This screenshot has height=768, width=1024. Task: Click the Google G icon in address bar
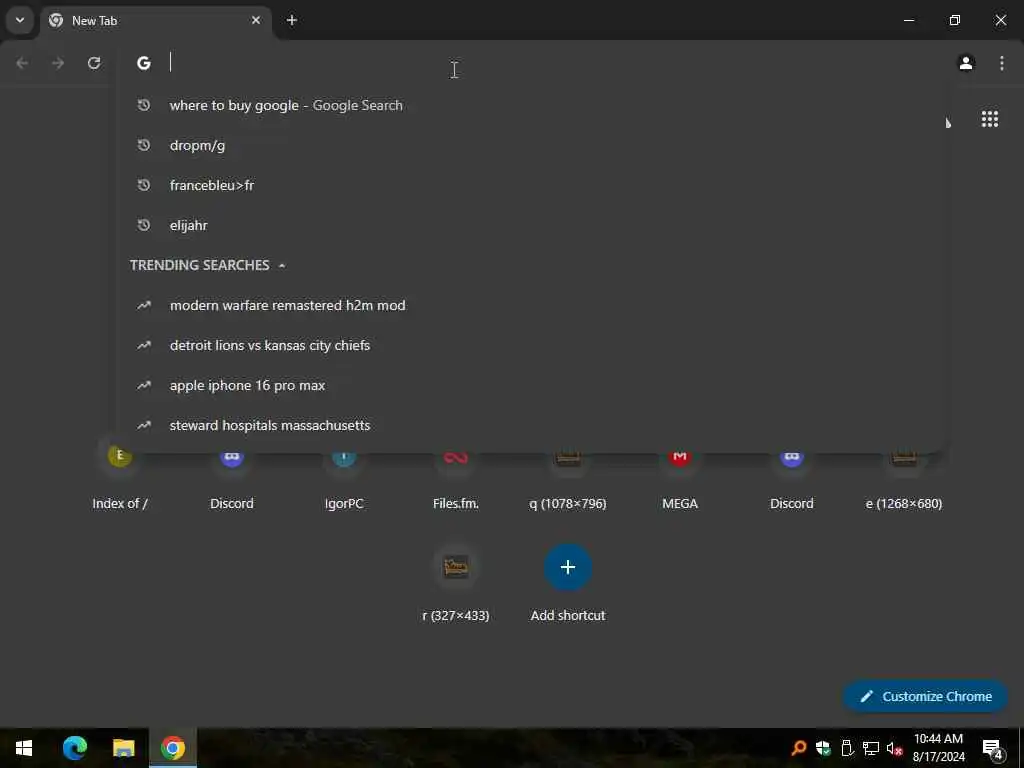click(x=144, y=63)
